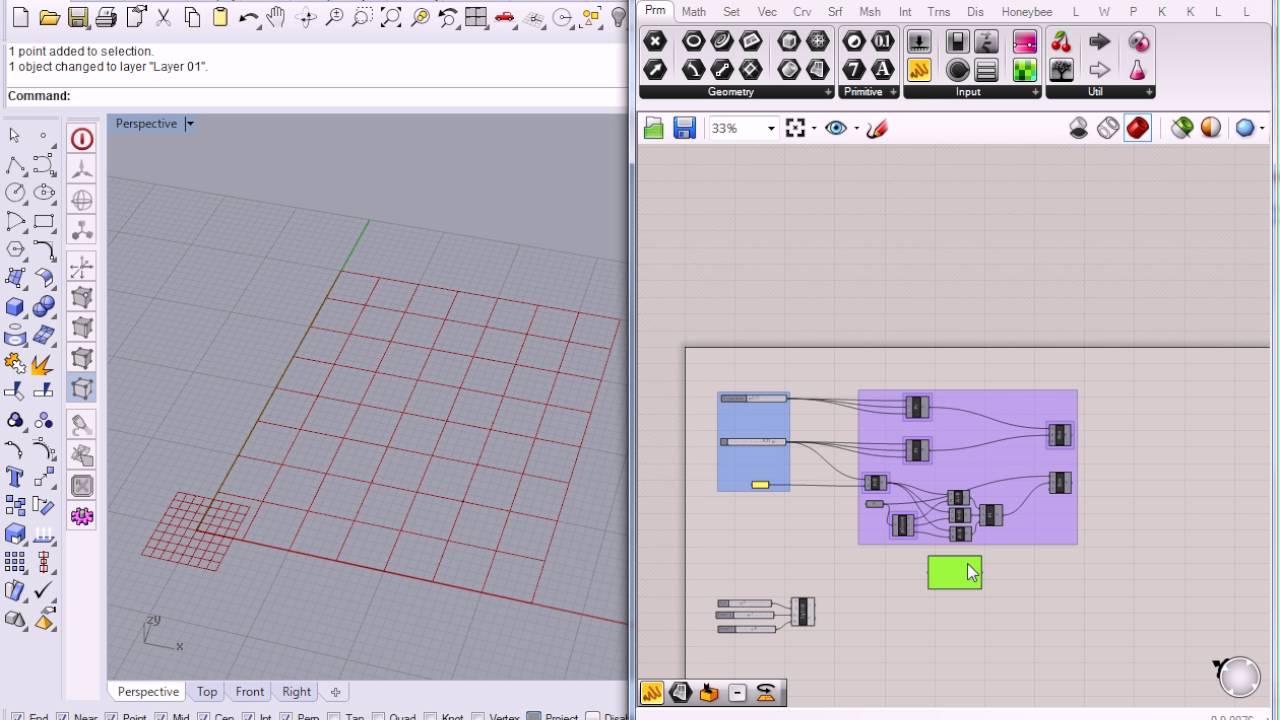Click the top slider in blue group
The width and height of the screenshot is (1280, 720).
click(x=754, y=398)
